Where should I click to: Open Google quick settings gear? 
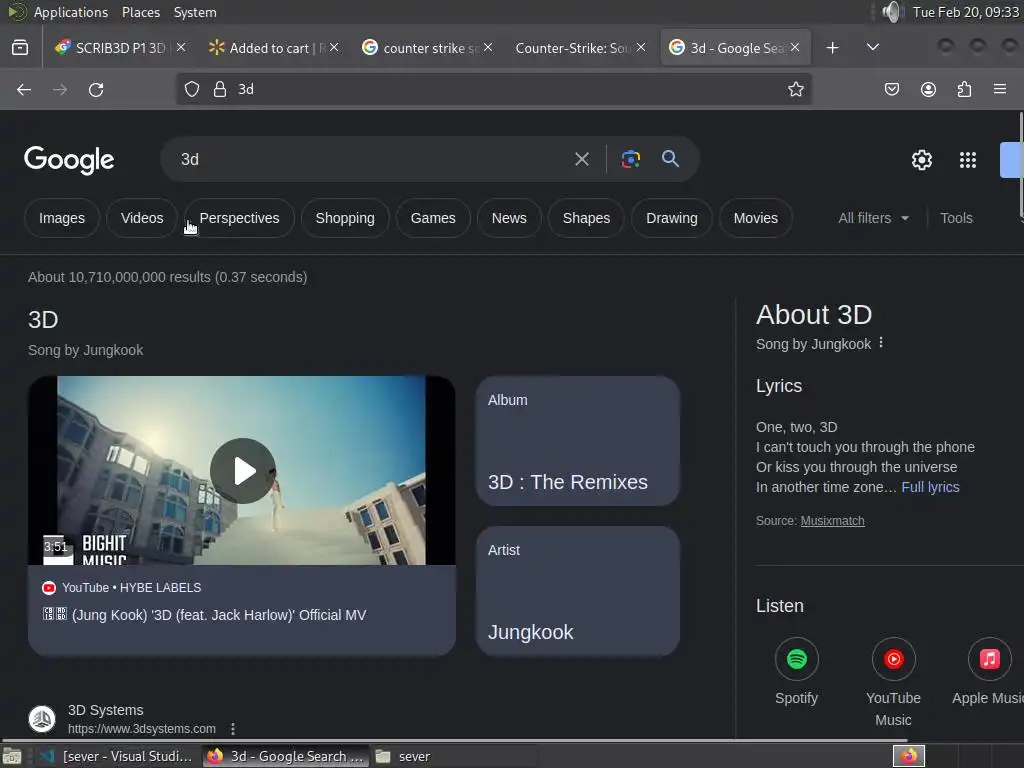click(921, 160)
